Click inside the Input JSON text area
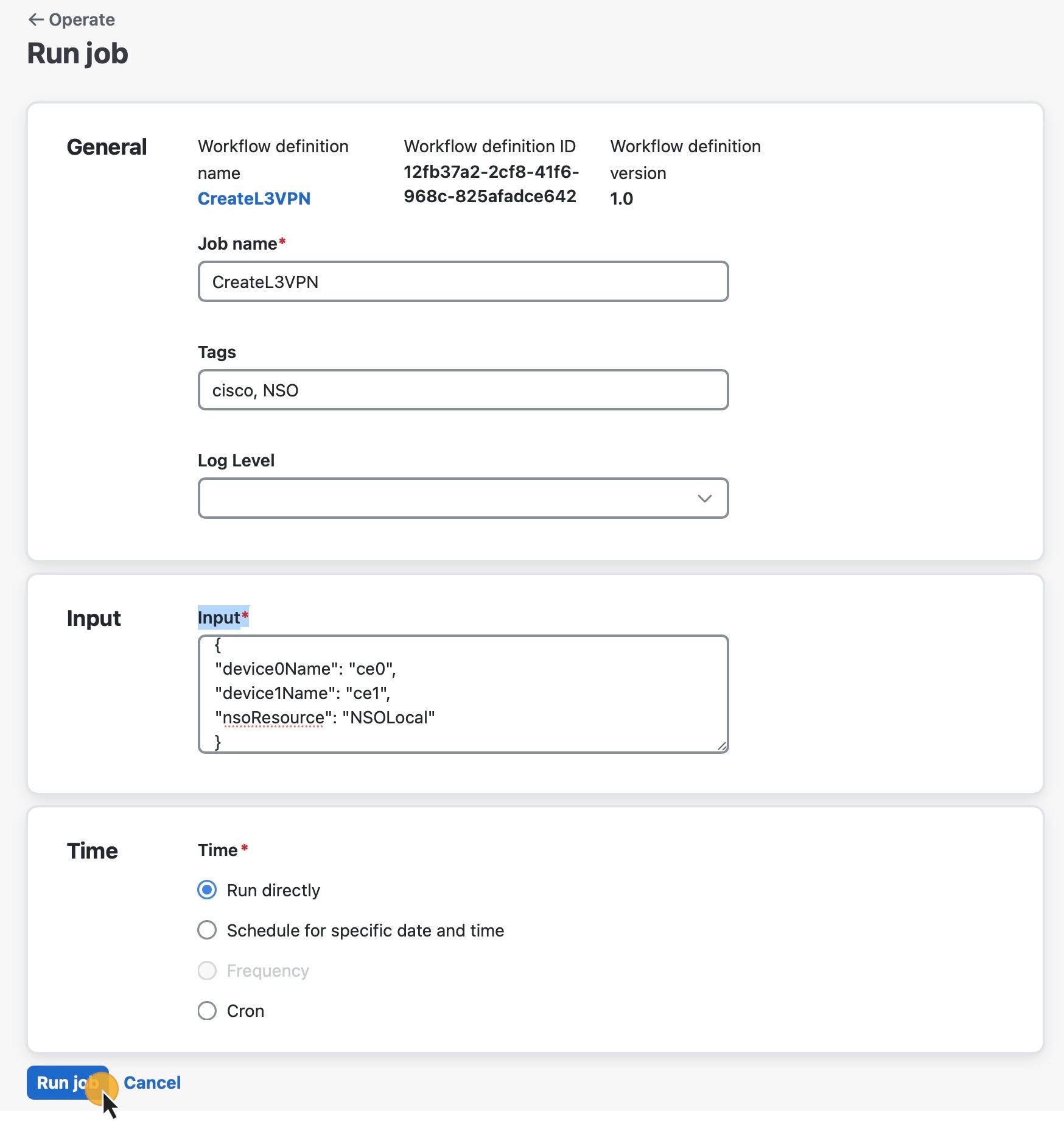The width and height of the screenshot is (1064, 1121). pyautogui.click(x=463, y=694)
